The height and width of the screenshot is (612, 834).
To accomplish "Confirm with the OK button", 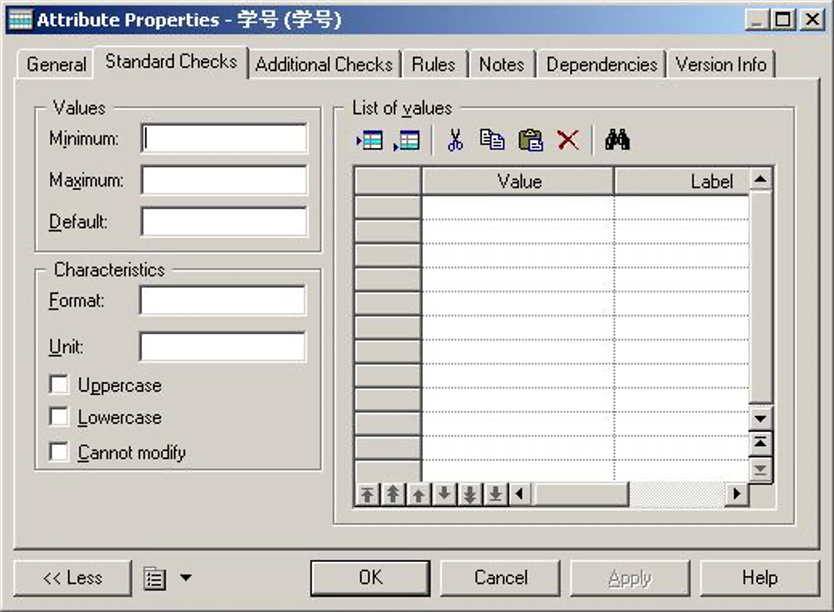I will 370,578.
